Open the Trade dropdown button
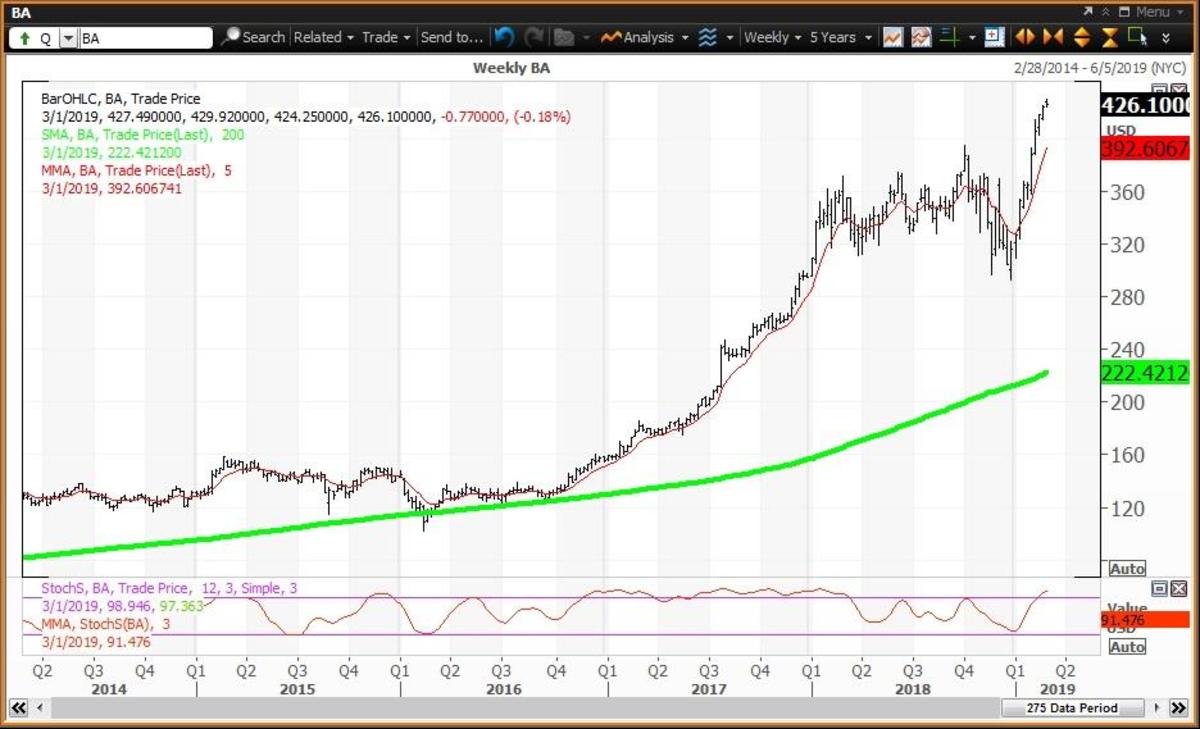The image size is (1200, 729). 381,37
